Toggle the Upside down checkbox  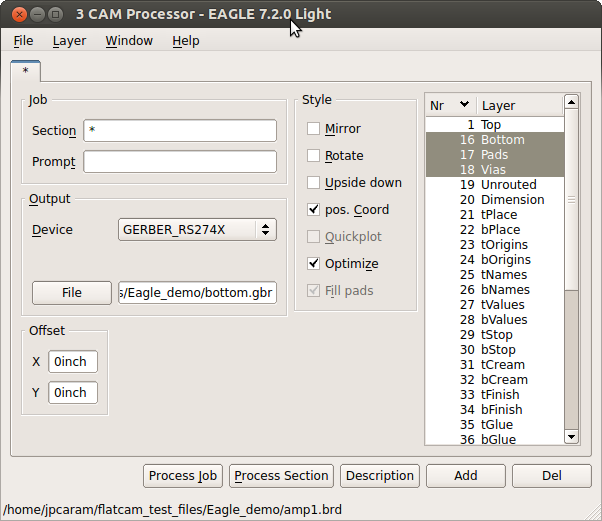[x=314, y=183]
